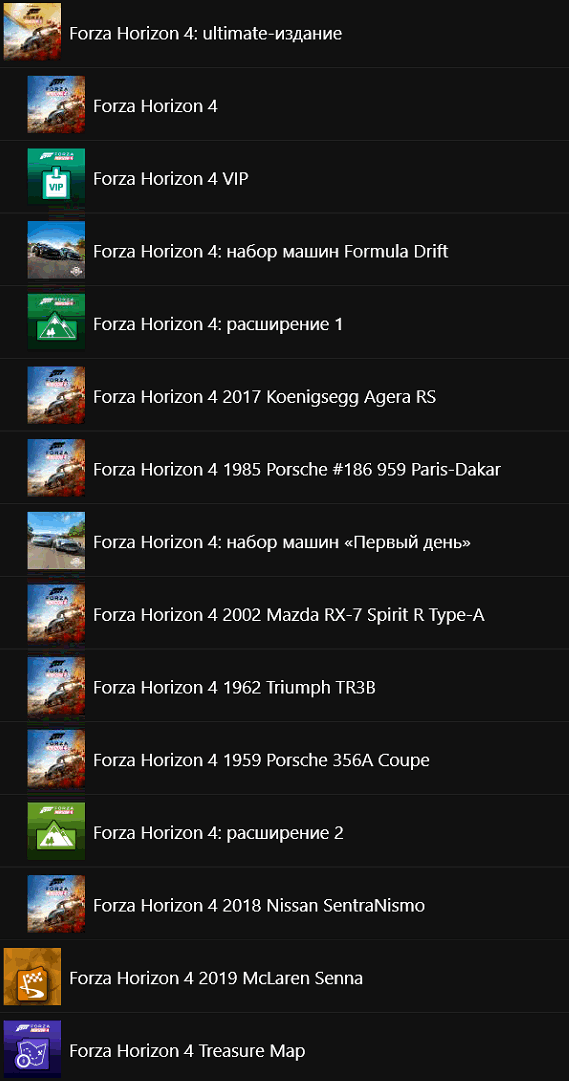Click the purple Treasure Map icon

click(x=32, y=1049)
